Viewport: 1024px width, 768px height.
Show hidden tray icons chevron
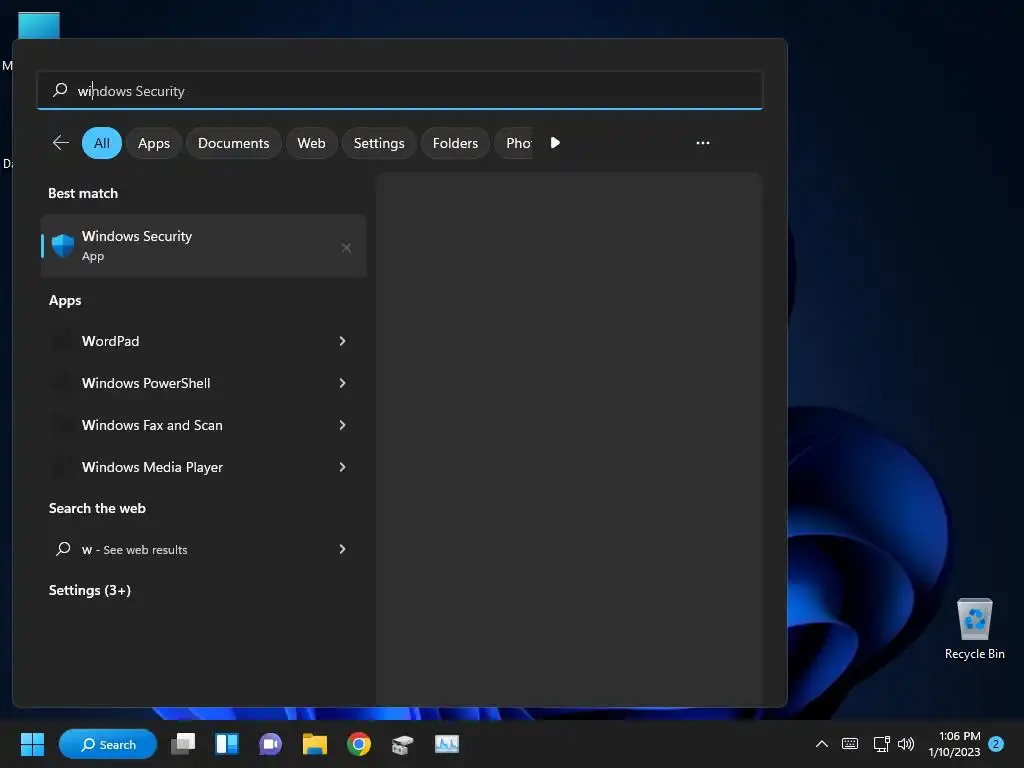coord(822,744)
